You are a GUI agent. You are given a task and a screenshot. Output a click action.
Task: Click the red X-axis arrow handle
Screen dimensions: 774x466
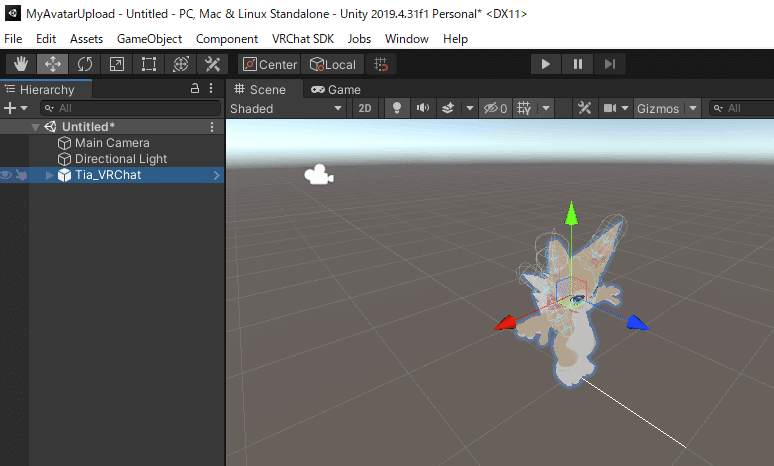[x=505, y=323]
